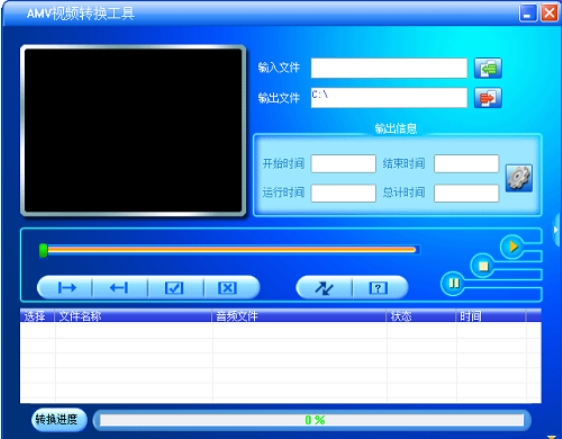Screen dimensions: 562x439
Task: Select all with the checkmark icon
Action: (175, 288)
